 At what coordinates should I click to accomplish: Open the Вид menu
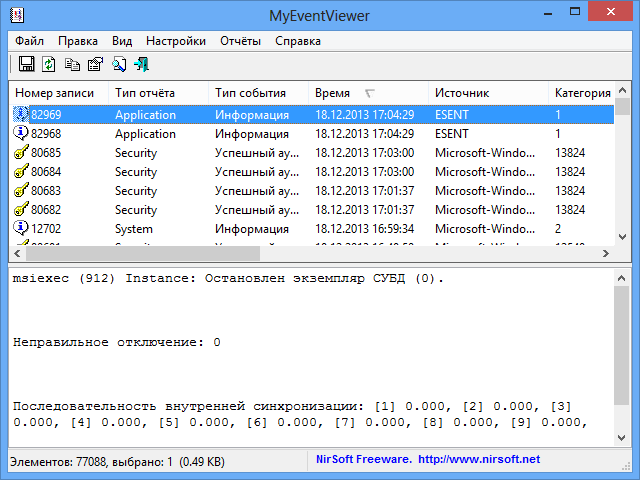click(122, 41)
